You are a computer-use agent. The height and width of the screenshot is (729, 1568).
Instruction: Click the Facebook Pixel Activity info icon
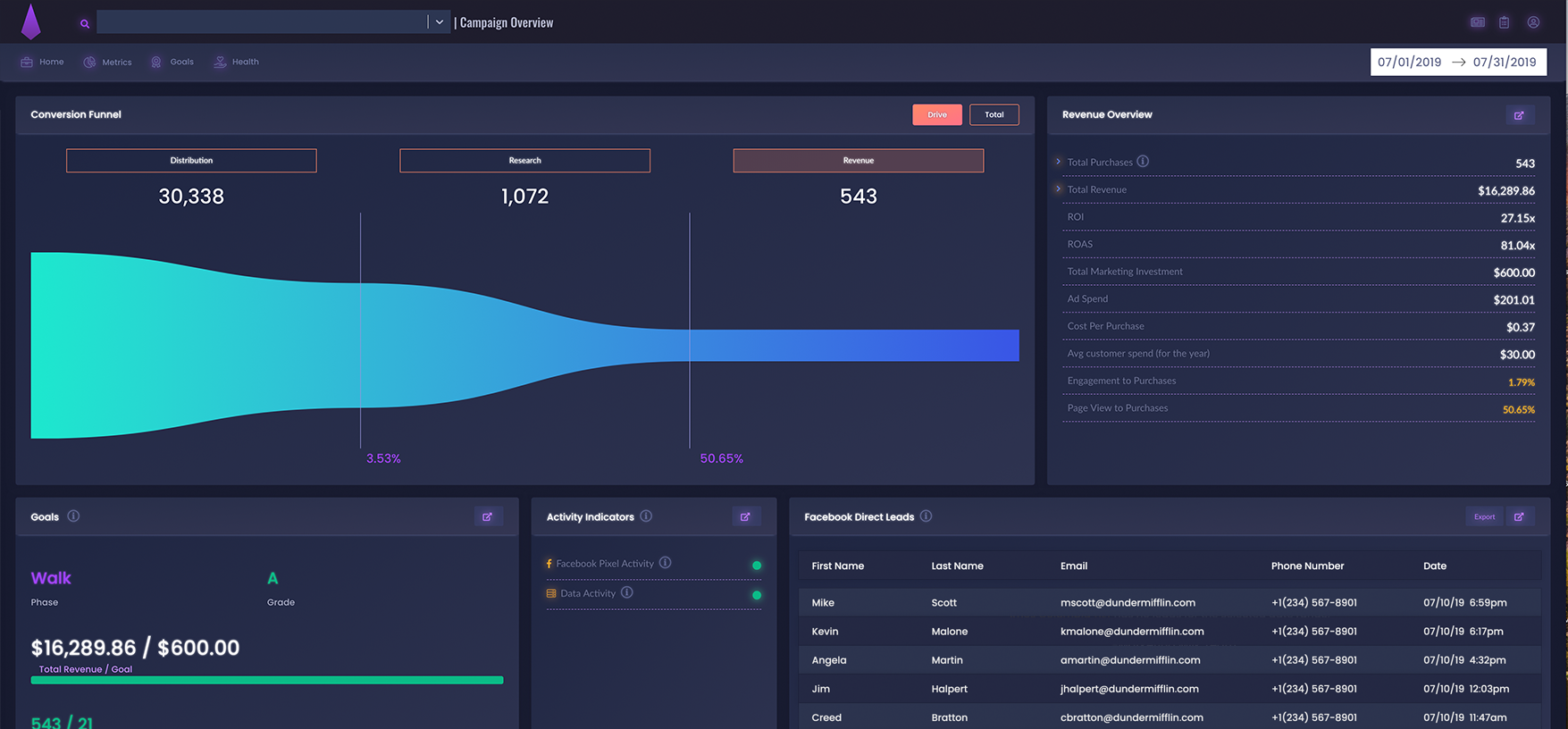(665, 563)
